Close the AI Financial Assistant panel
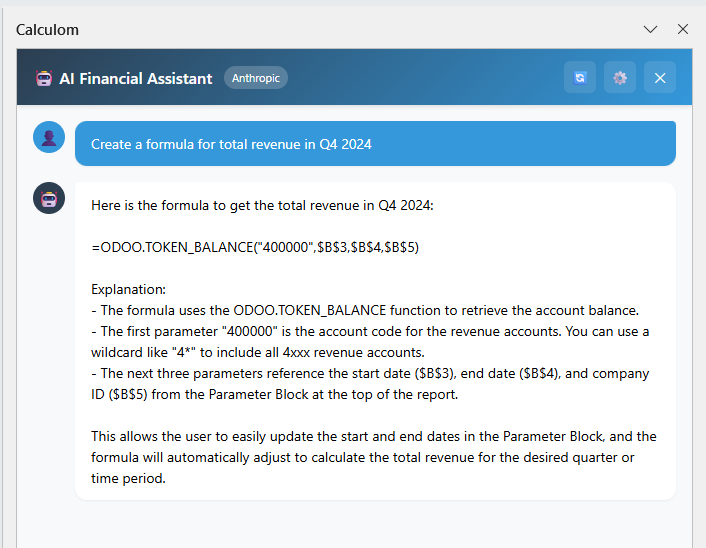The height and width of the screenshot is (548, 706). (660, 78)
